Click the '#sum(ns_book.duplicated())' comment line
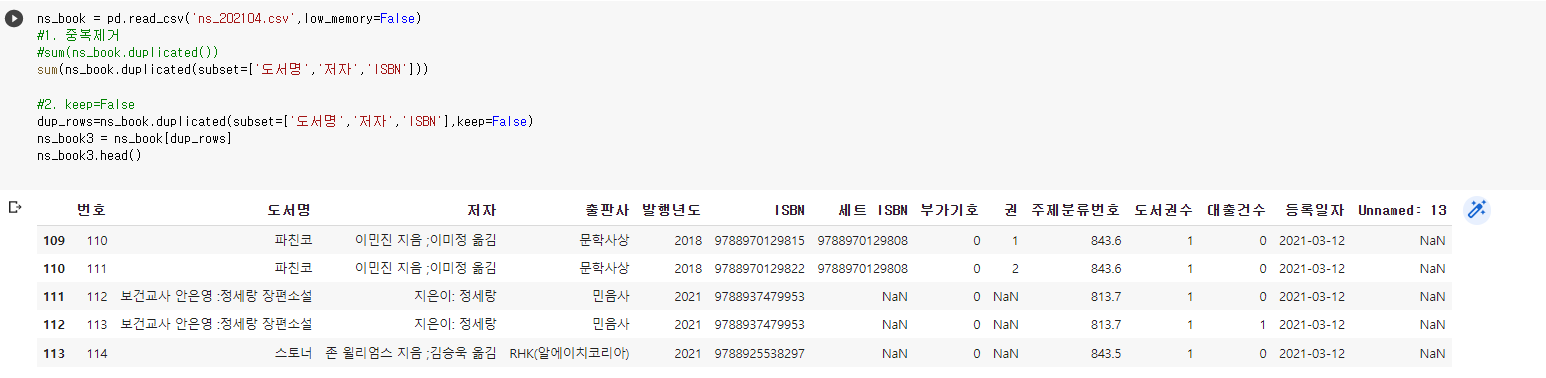1546x378 pixels. tap(127, 52)
